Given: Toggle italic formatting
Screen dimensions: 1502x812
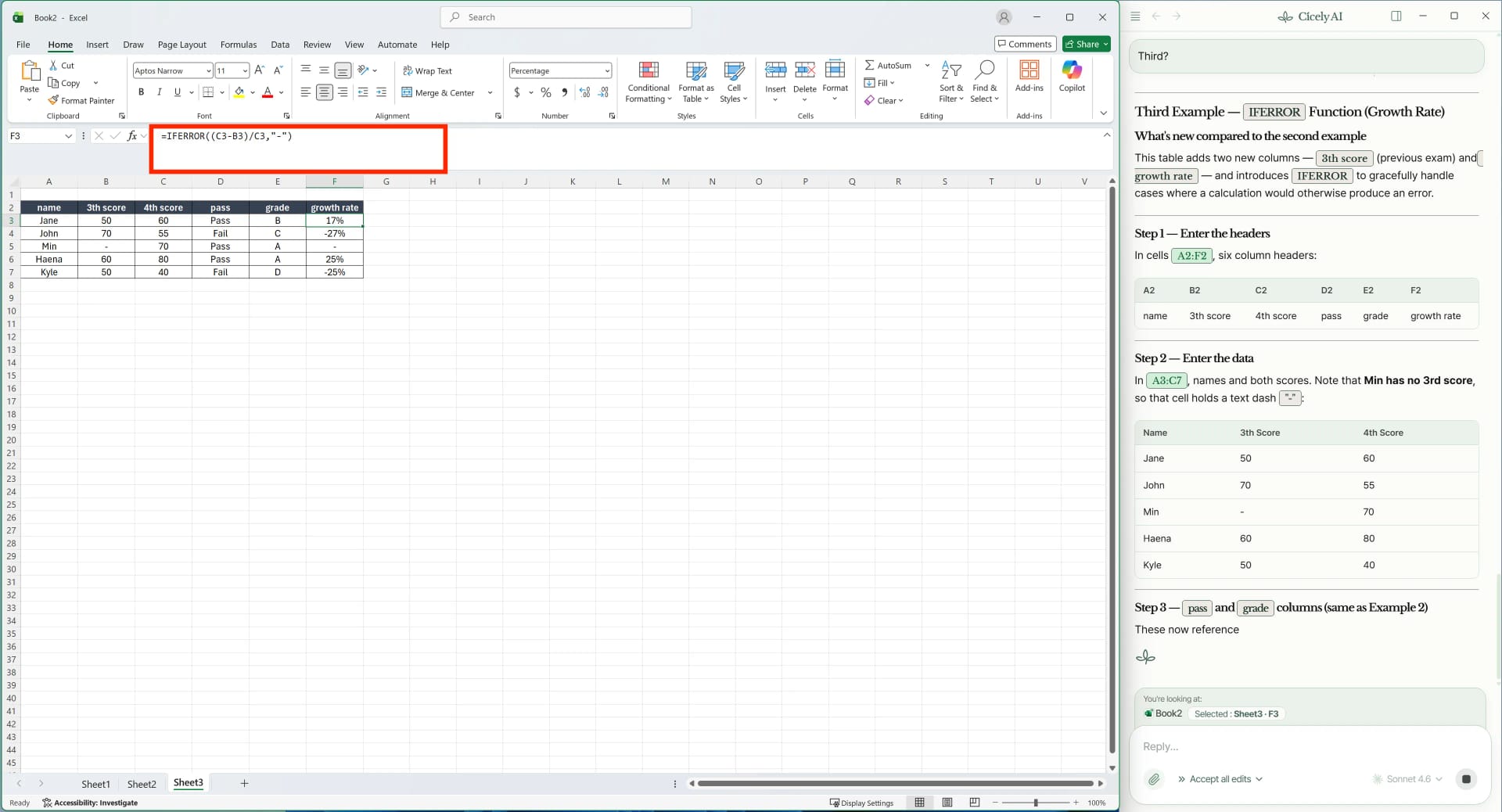Looking at the screenshot, I should tap(159, 92).
